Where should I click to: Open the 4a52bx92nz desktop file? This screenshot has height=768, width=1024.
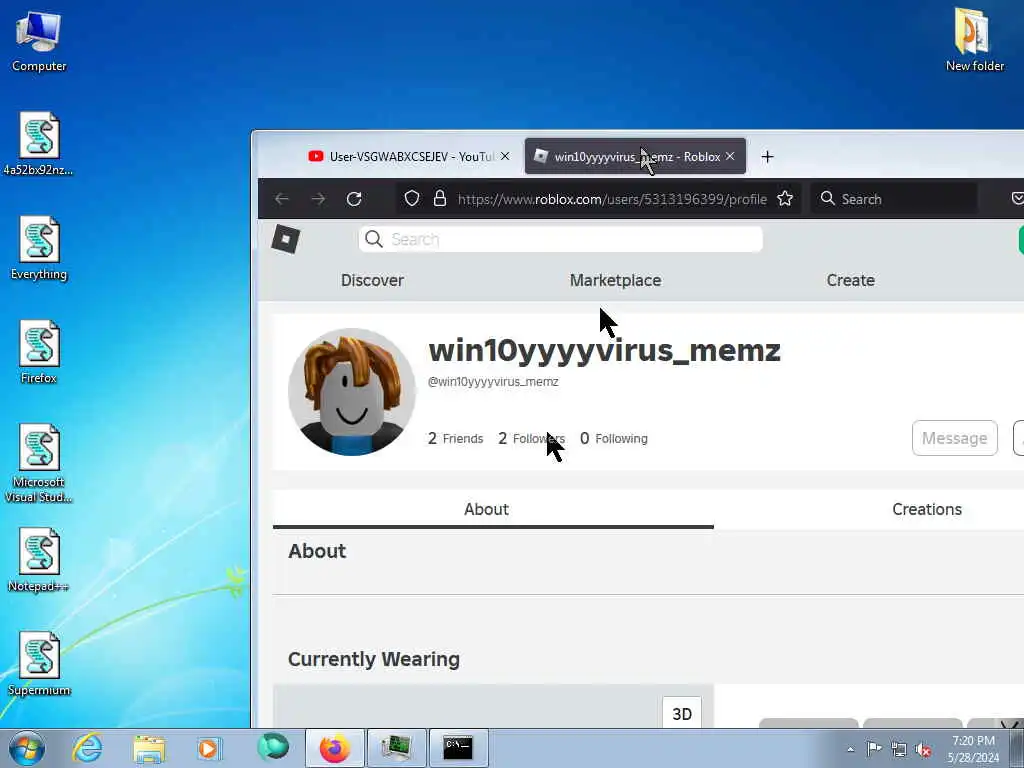(x=39, y=144)
